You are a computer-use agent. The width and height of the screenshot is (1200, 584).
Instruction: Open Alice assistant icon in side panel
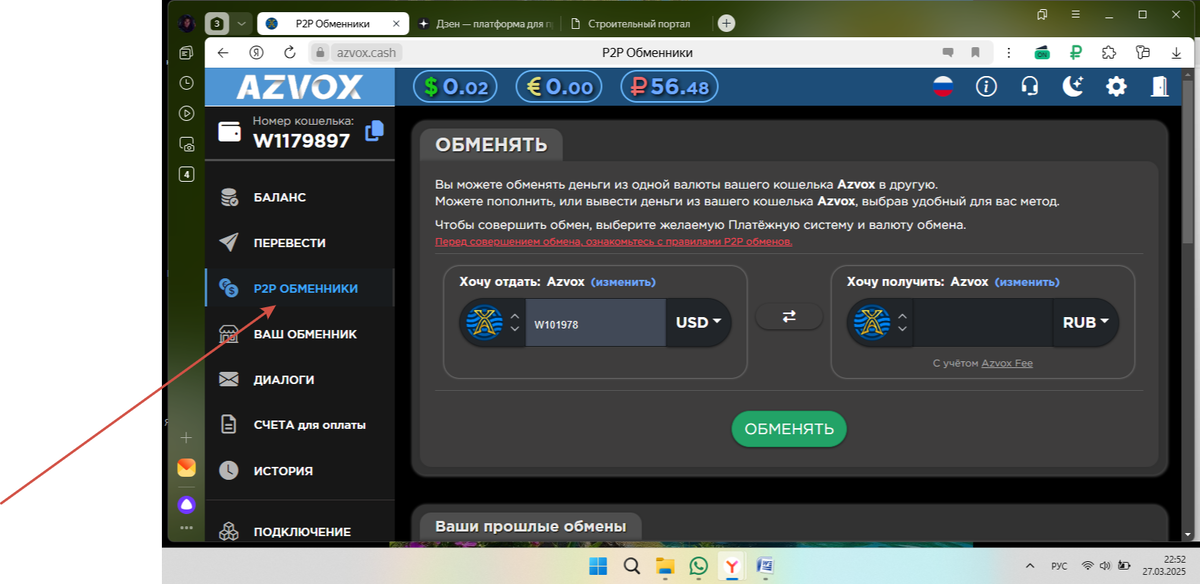pos(186,504)
